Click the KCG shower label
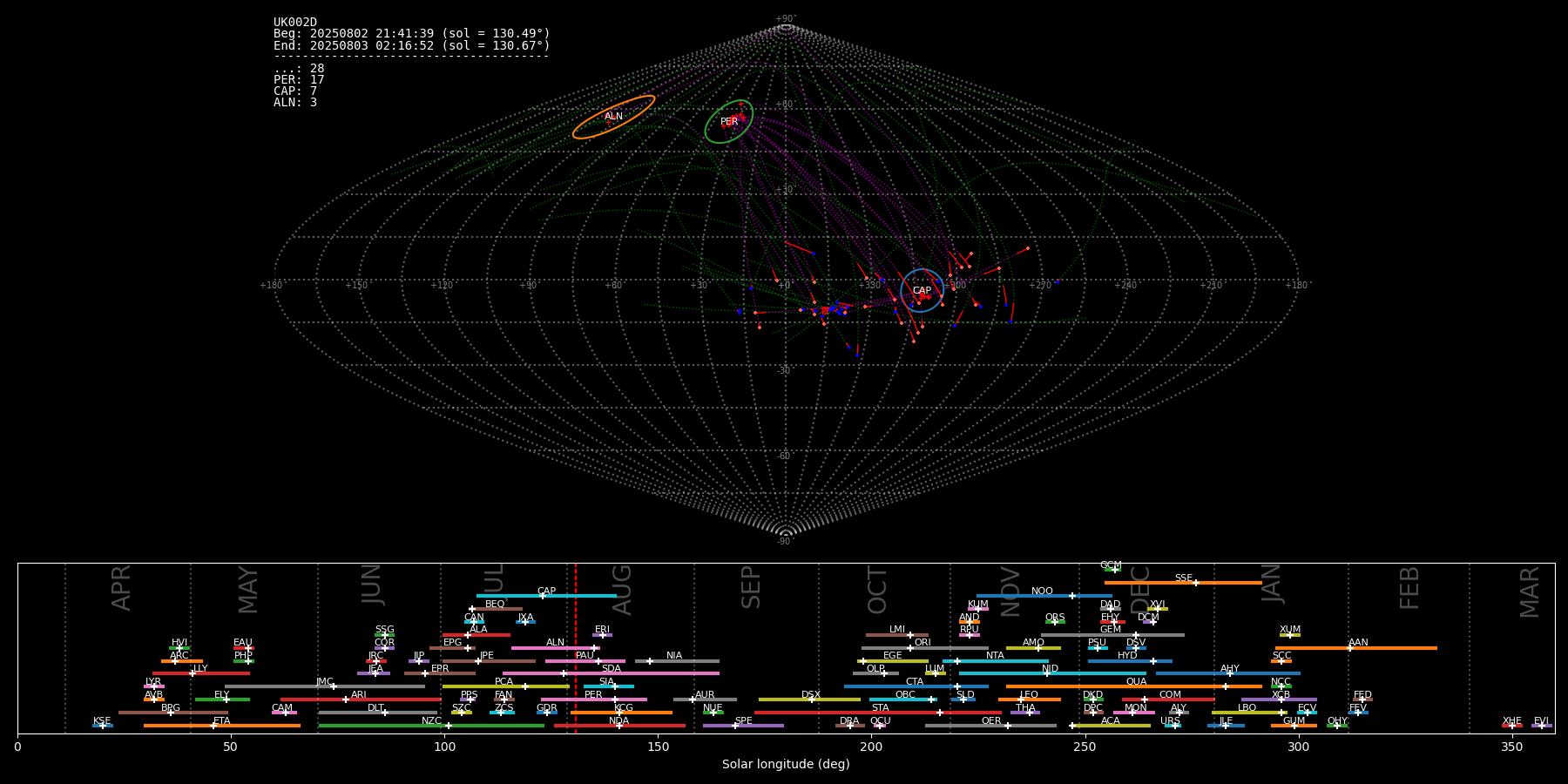 coord(624,708)
